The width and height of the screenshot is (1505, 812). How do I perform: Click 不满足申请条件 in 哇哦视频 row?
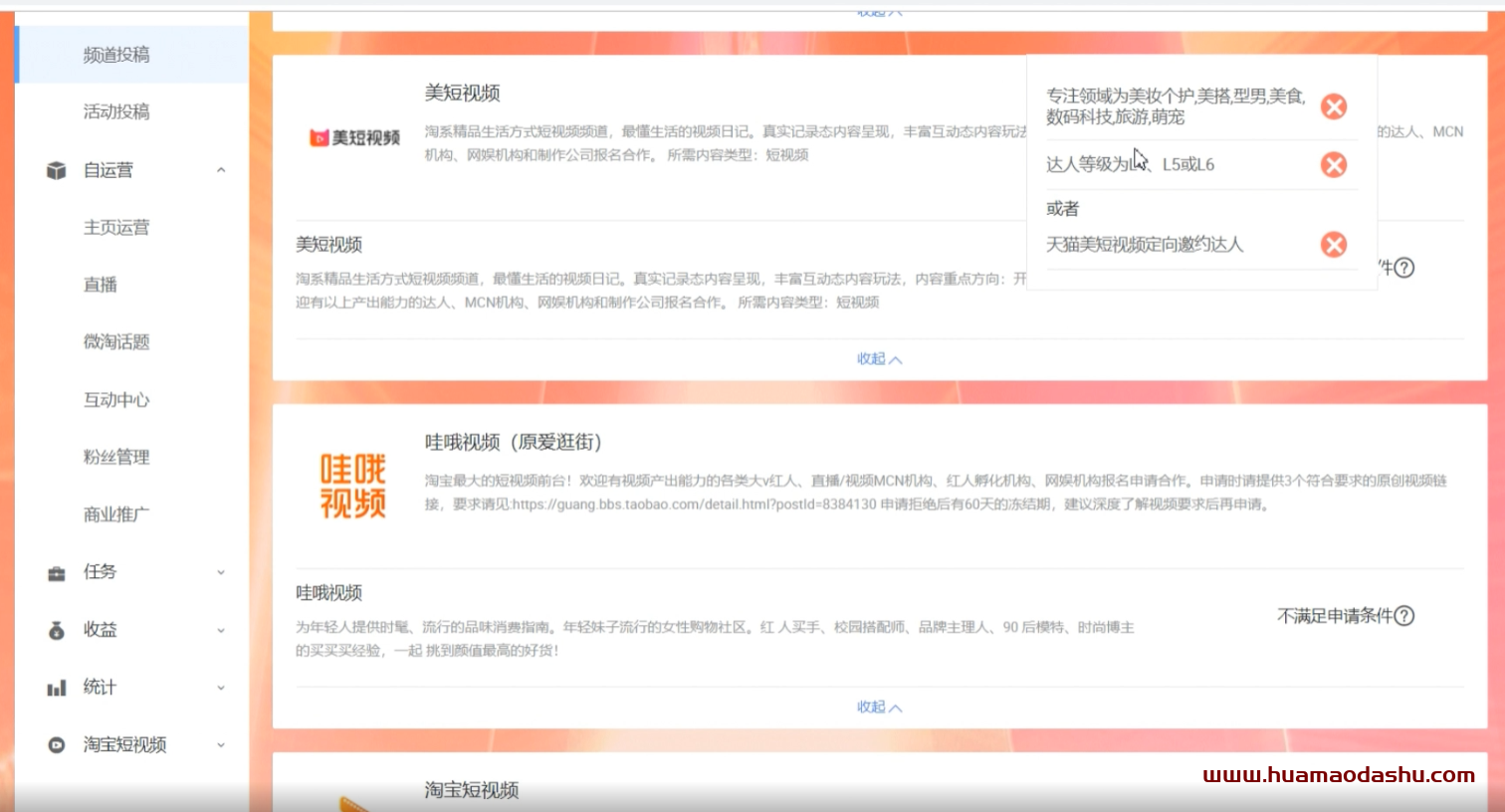tap(1335, 616)
